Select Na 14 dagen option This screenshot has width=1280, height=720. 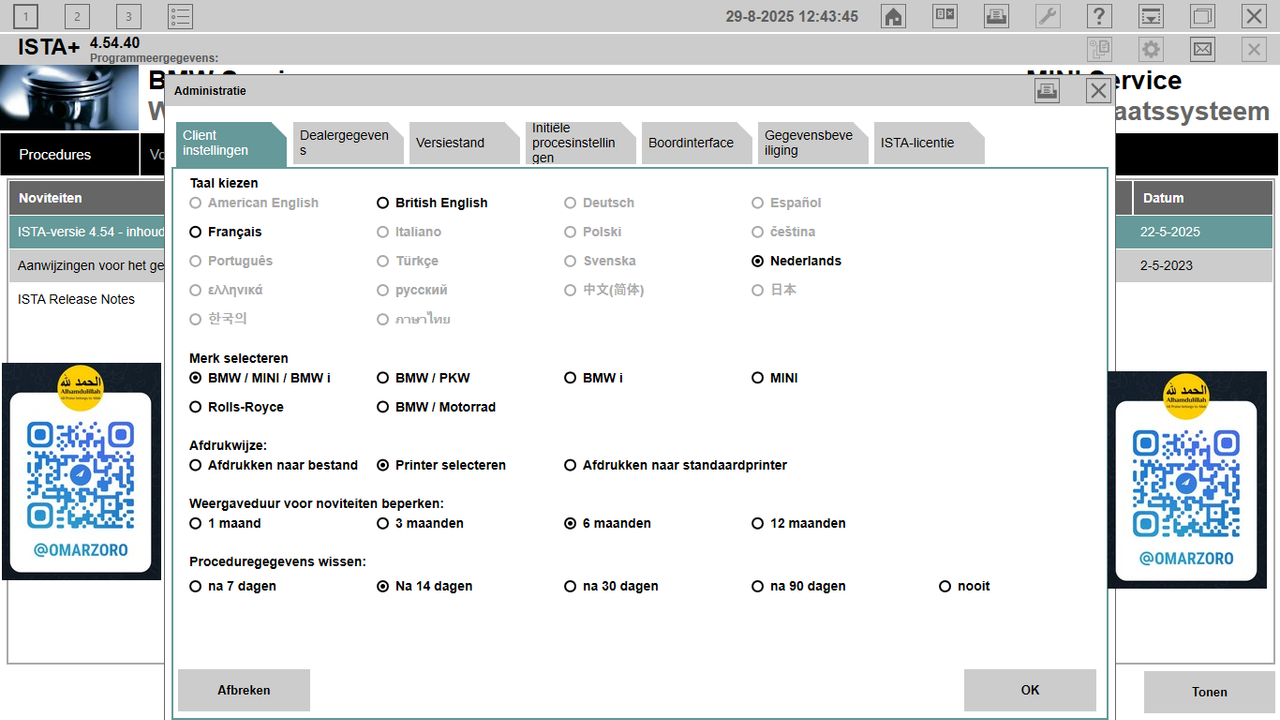[424, 586]
